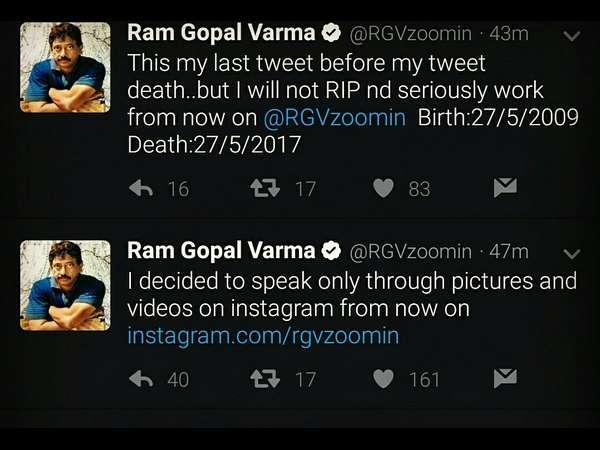
Task: Retweet the 'last tweet before death' post
Action: coord(264,187)
